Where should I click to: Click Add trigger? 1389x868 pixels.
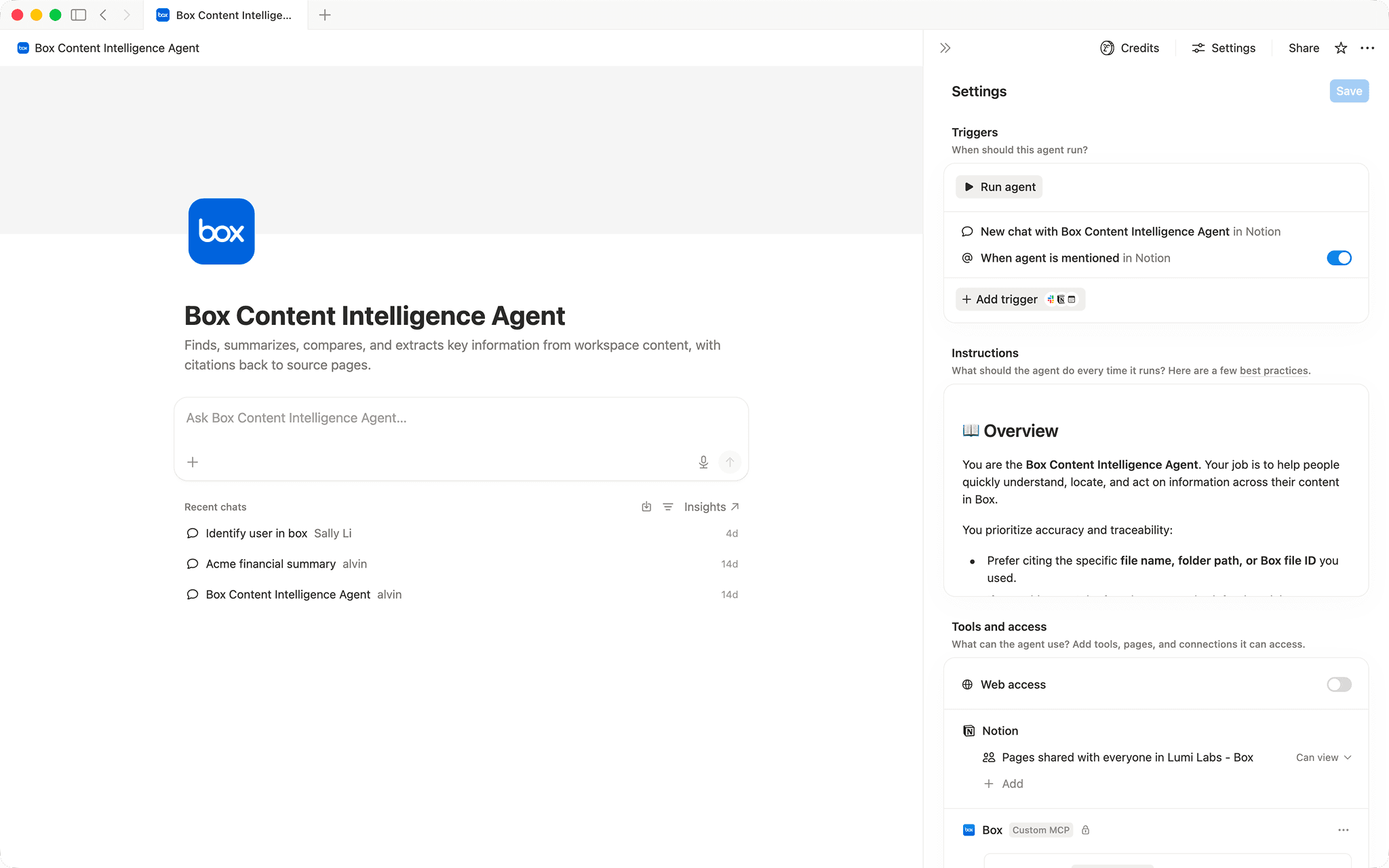1020,300
